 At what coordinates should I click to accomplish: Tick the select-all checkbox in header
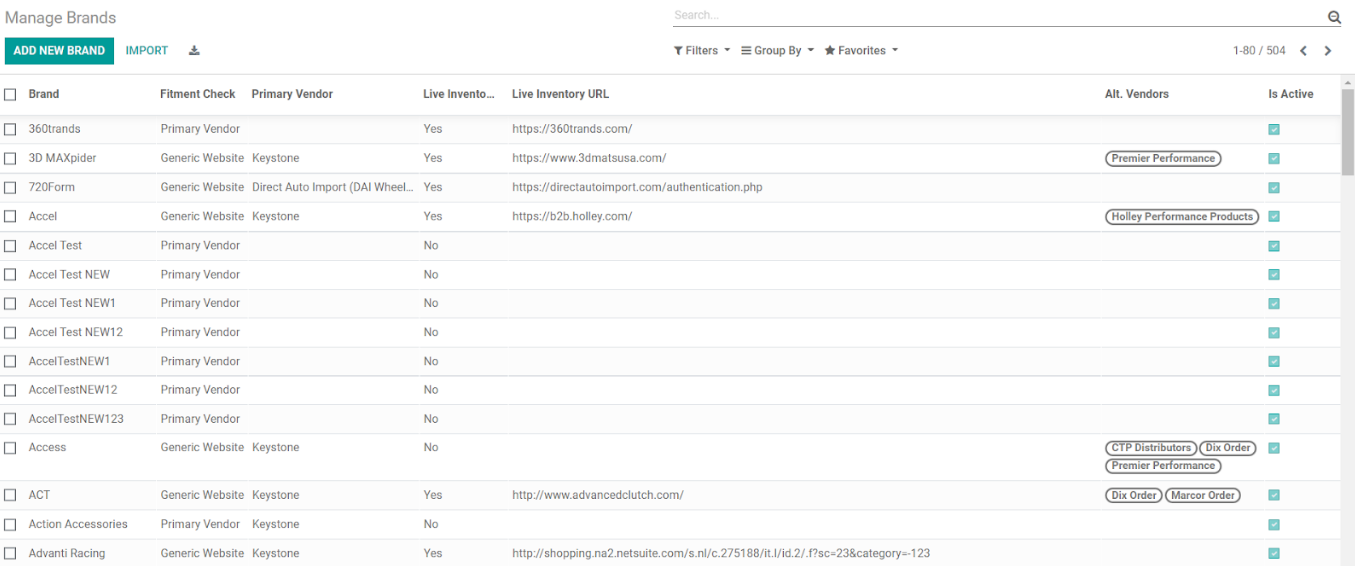[x=10, y=94]
